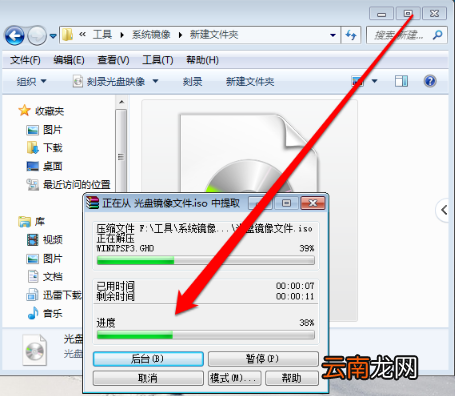The height and width of the screenshot is (396, 455).
Task: Go back with the blue Back arrow
Action: (x=14, y=35)
